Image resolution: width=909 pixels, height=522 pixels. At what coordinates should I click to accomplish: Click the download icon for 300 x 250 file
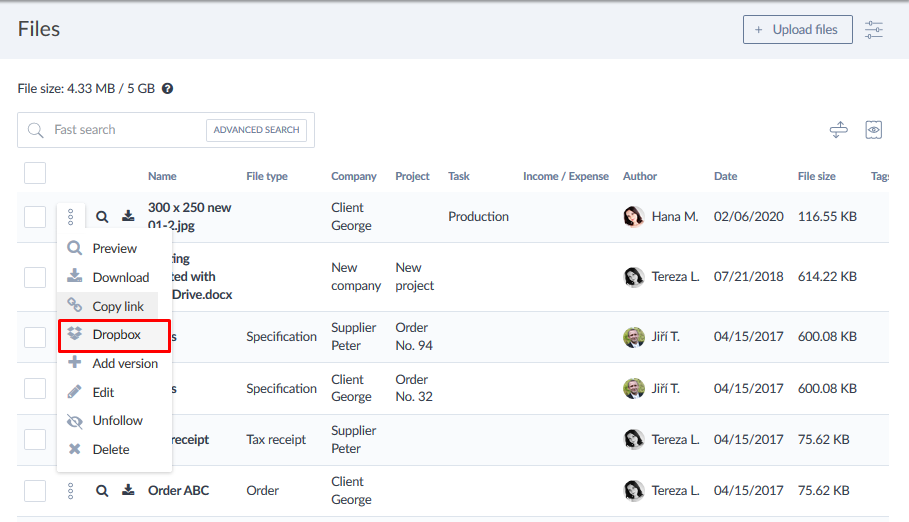128,216
